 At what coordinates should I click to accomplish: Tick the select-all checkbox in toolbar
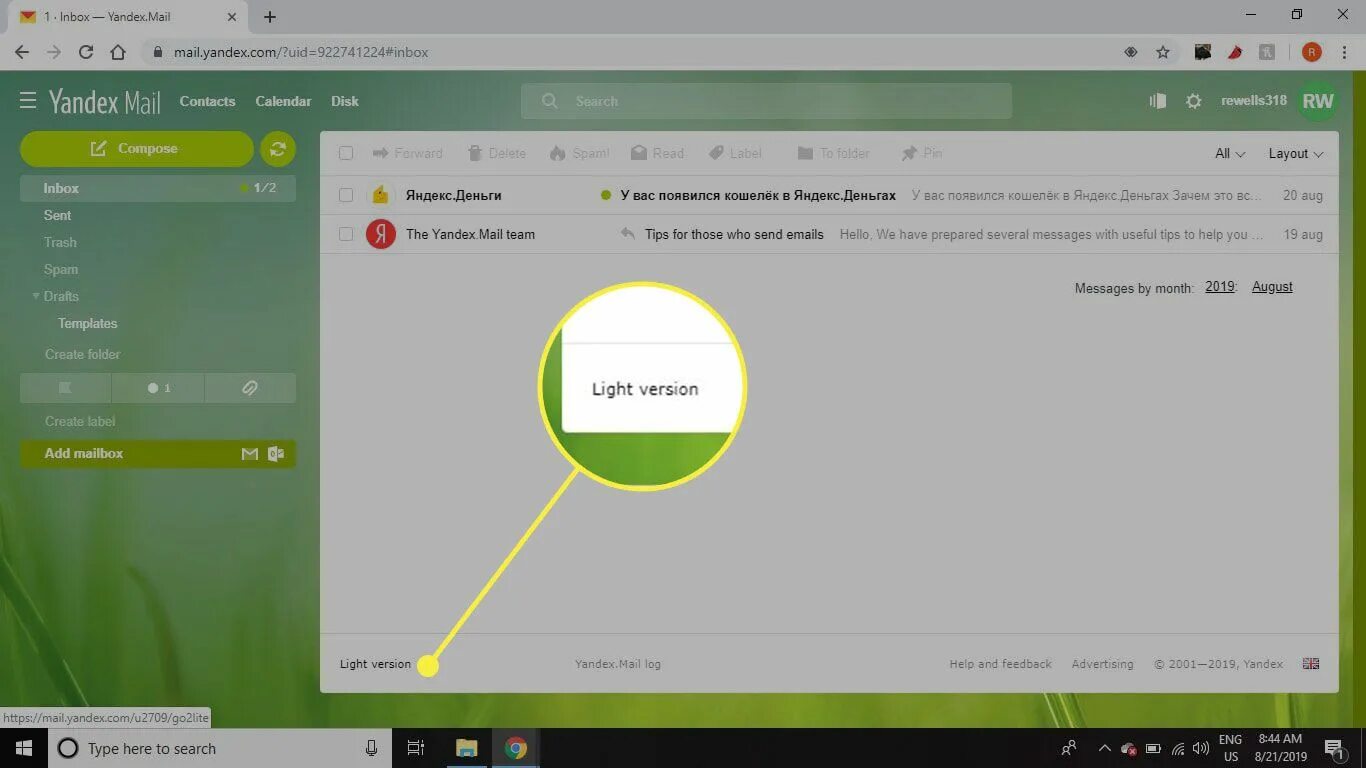(346, 153)
